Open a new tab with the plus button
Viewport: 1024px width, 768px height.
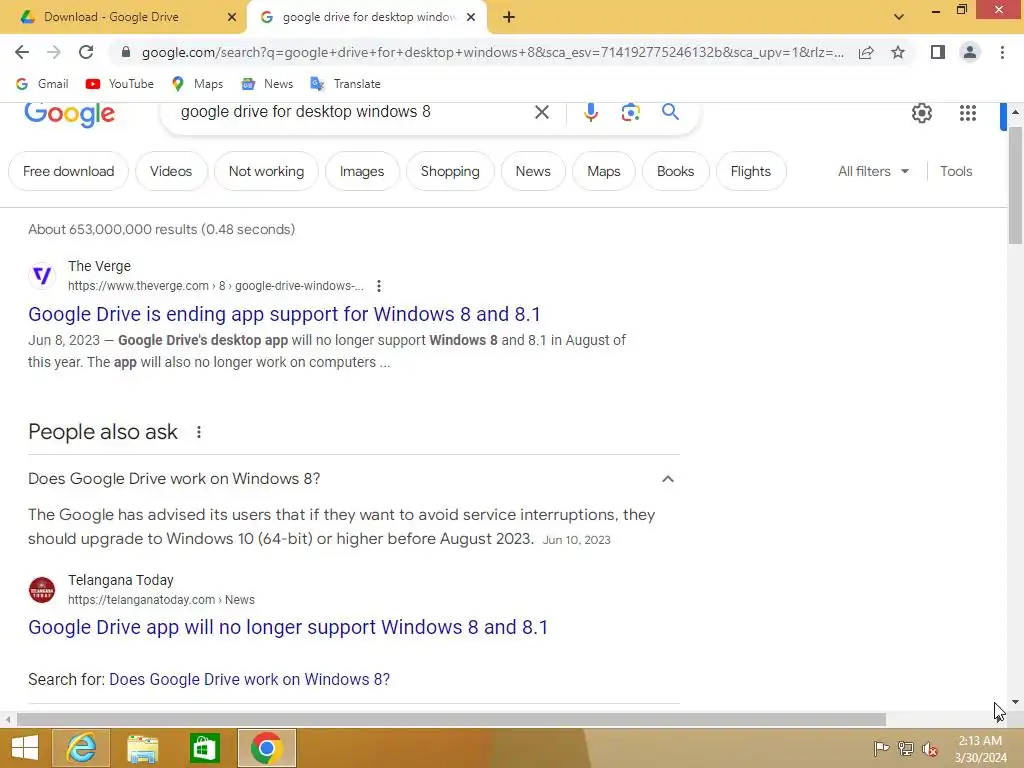pyautogui.click(x=509, y=17)
